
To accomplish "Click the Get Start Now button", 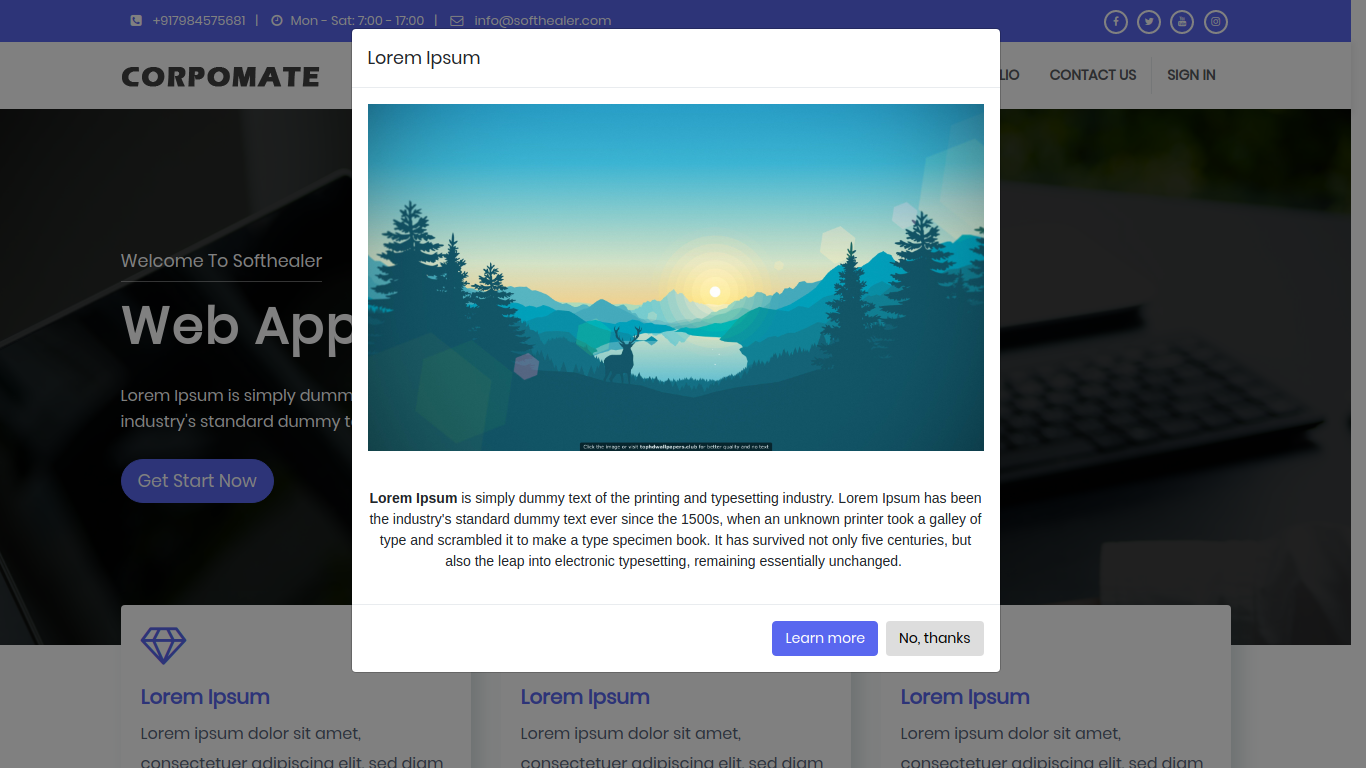I will pyautogui.click(x=197, y=481).
